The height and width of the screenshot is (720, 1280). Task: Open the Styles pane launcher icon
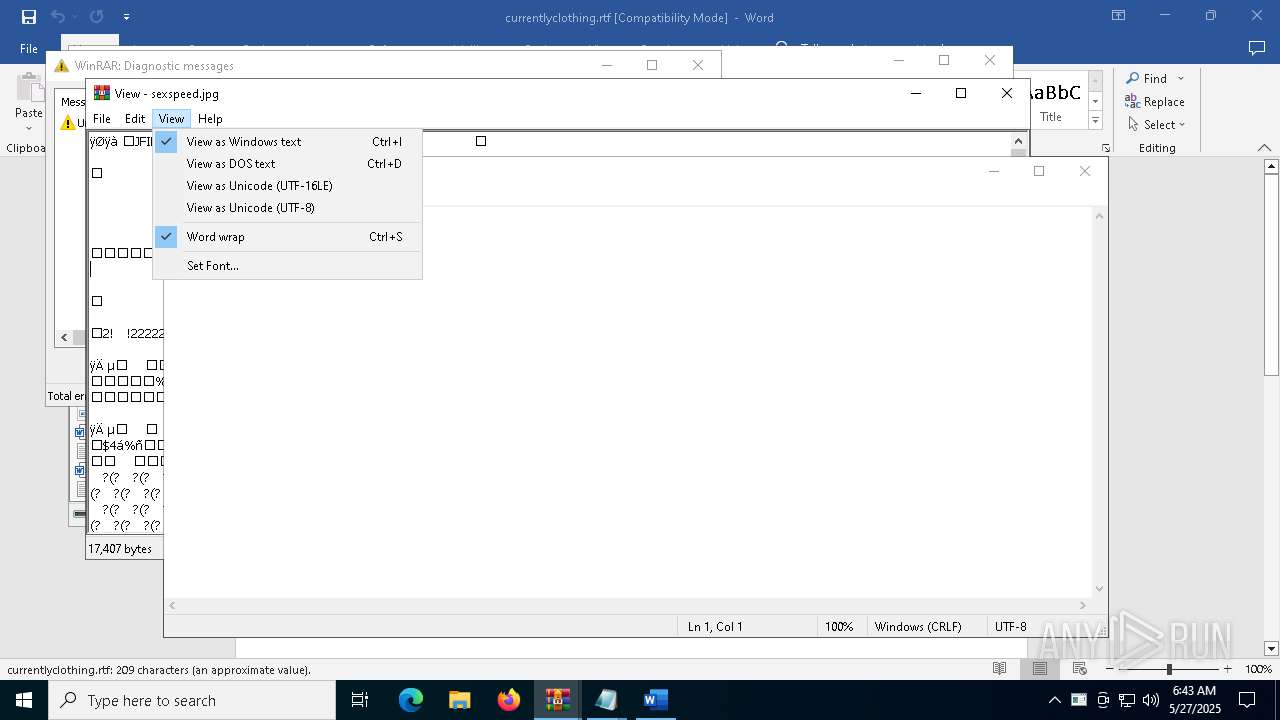coord(1105,148)
